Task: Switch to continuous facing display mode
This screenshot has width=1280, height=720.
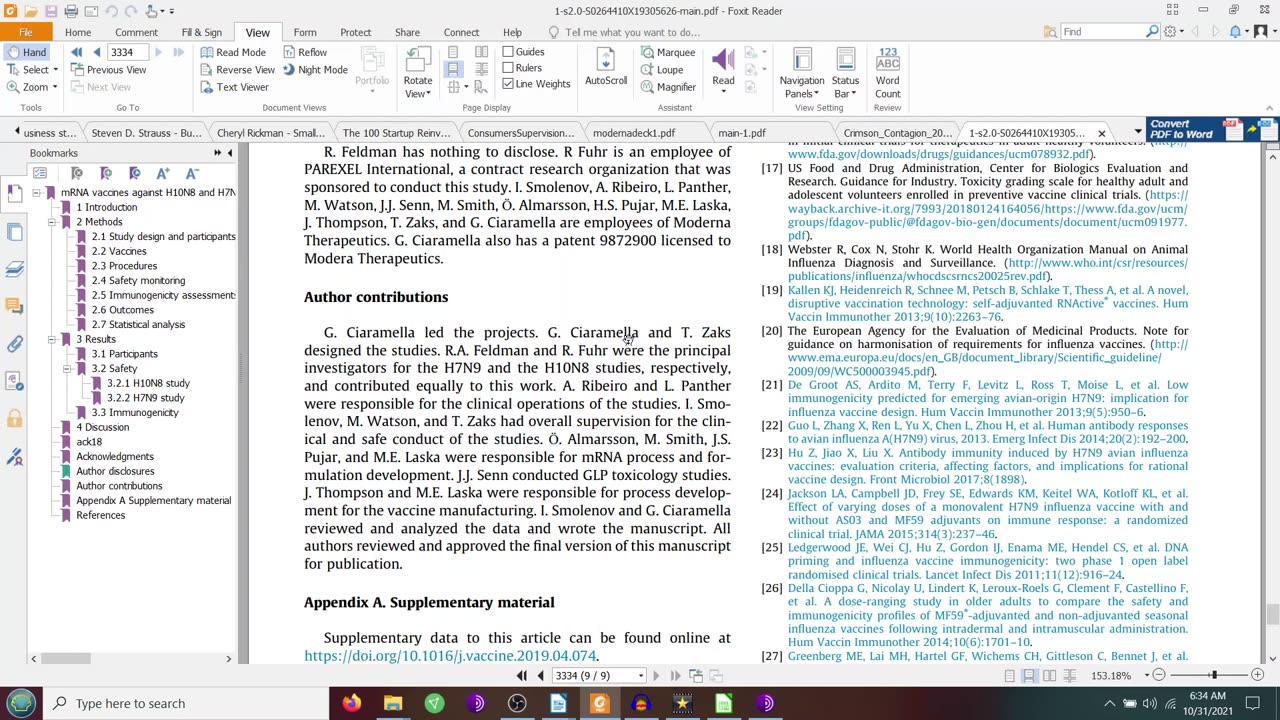Action: [482, 70]
